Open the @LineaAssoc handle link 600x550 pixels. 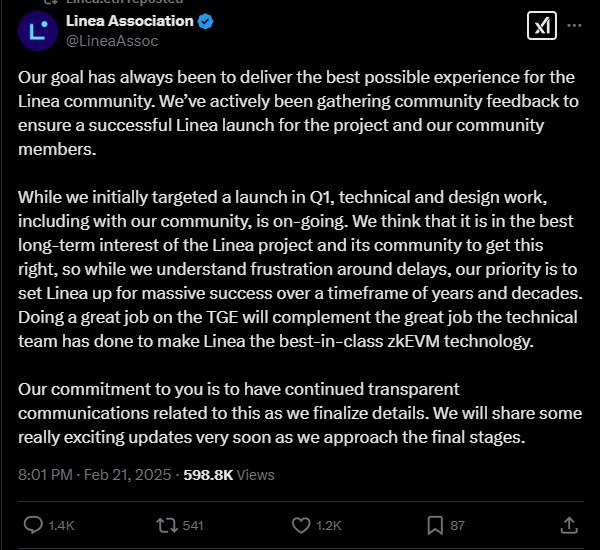(112, 41)
